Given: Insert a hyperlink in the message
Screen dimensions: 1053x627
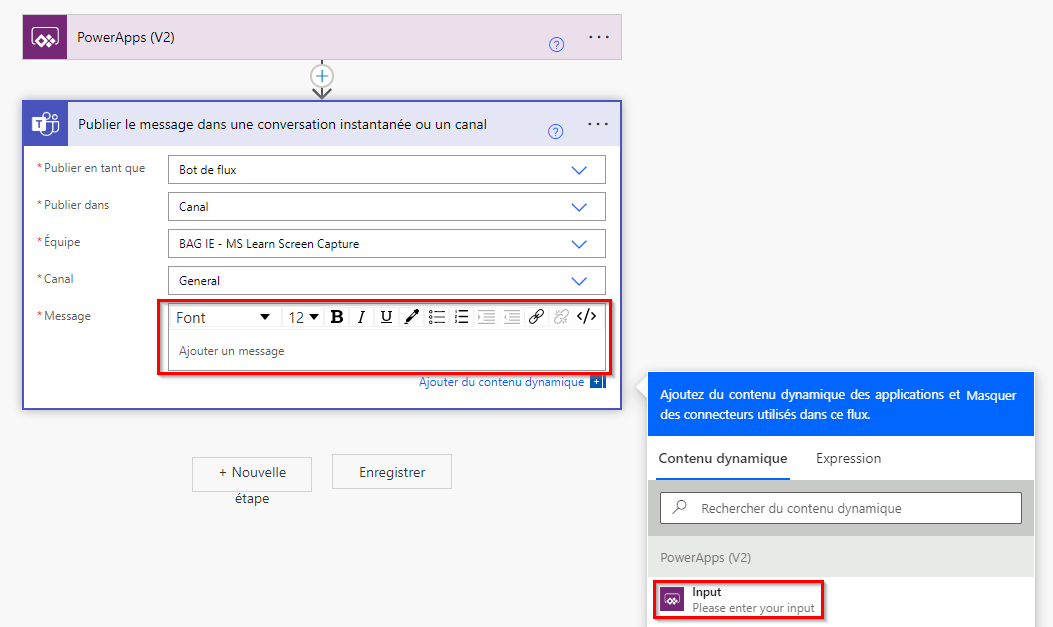Looking at the screenshot, I should tap(536, 317).
